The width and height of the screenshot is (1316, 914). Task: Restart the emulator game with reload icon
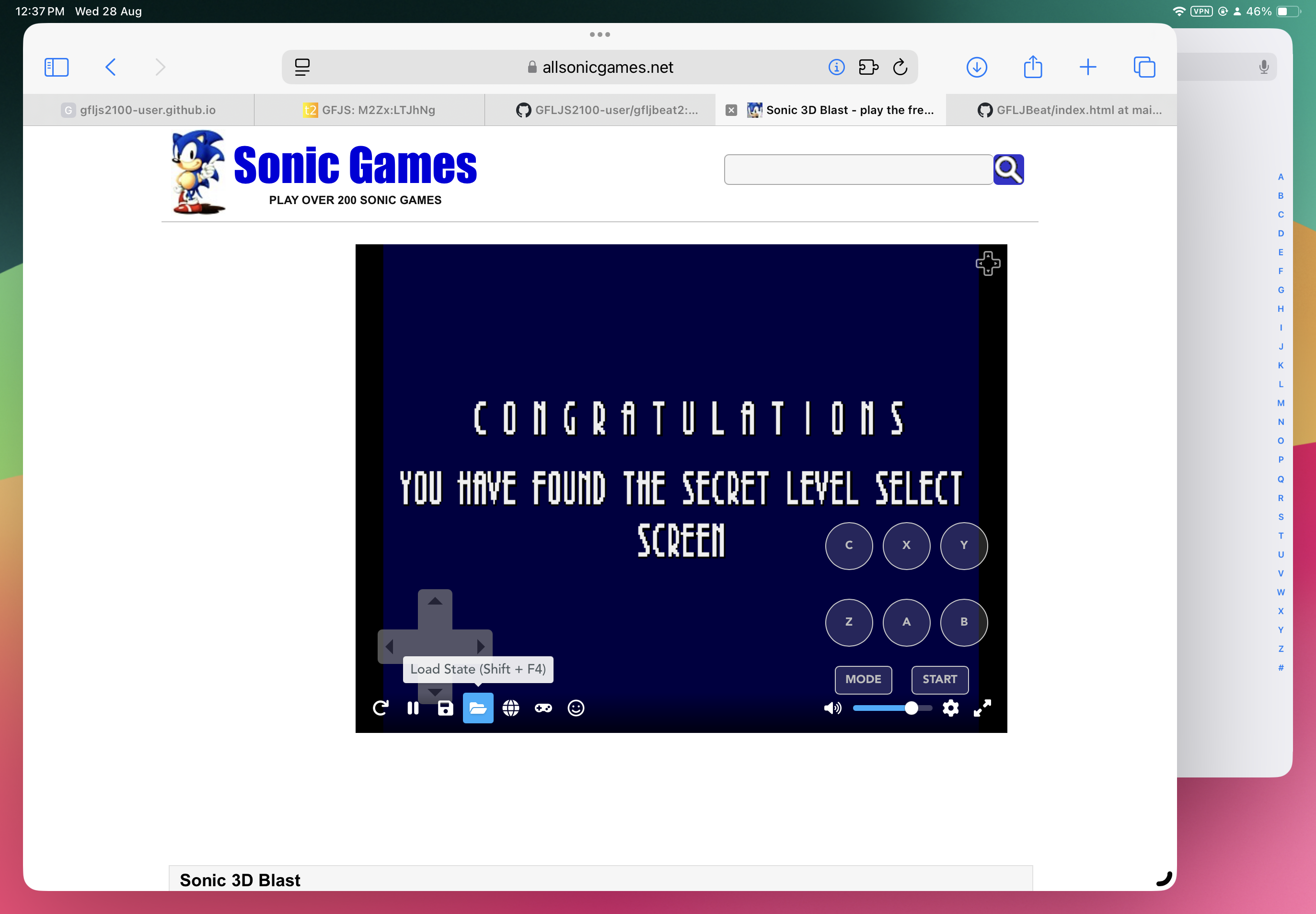(x=381, y=708)
